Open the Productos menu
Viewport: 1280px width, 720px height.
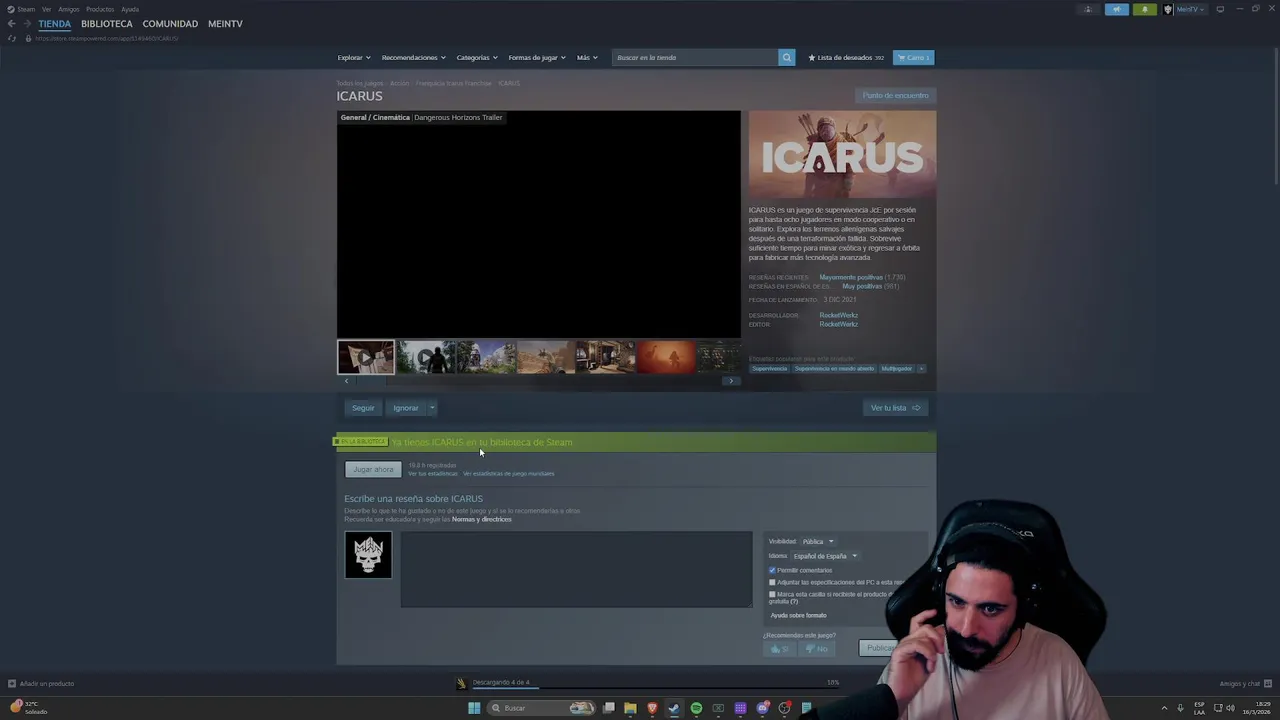point(100,9)
